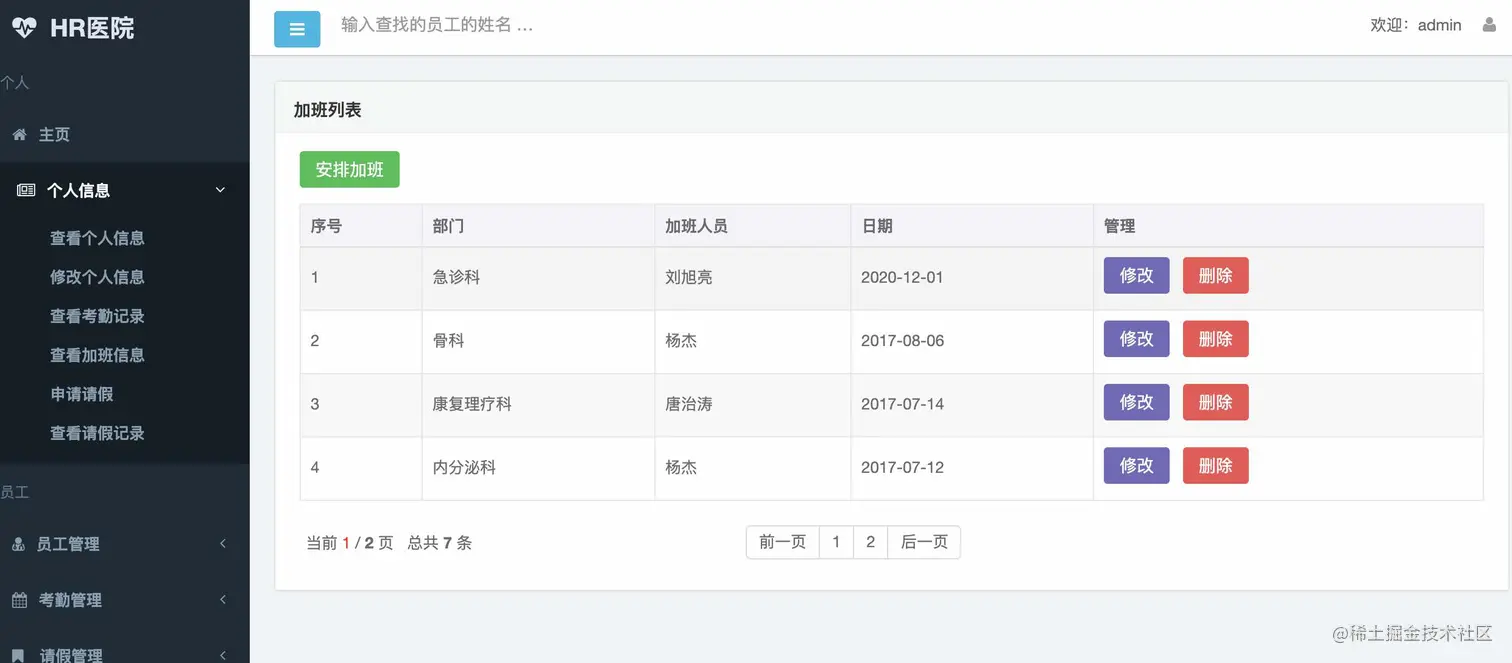Click the HR医院 title text
The width and height of the screenshot is (1512, 663).
tap(92, 28)
